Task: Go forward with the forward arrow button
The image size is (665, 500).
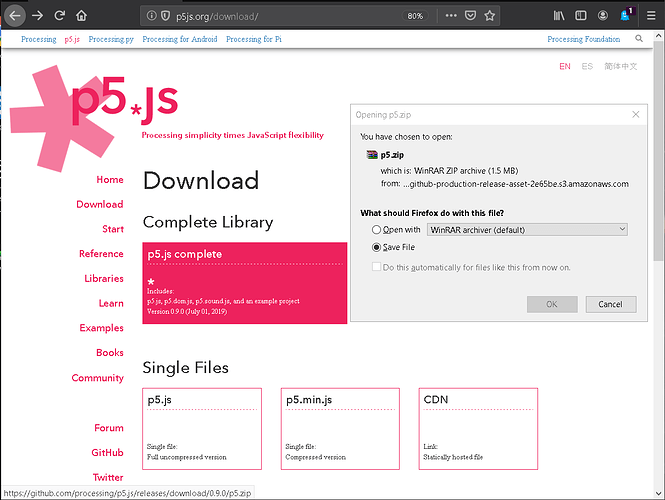Action: tap(38, 16)
